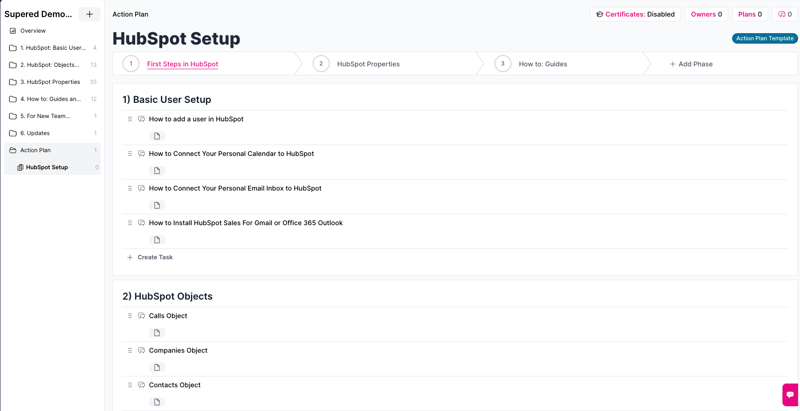This screenshot has width=800, height=411.
Task: Click document icon under How to add a user
Action: click(157, 136)
